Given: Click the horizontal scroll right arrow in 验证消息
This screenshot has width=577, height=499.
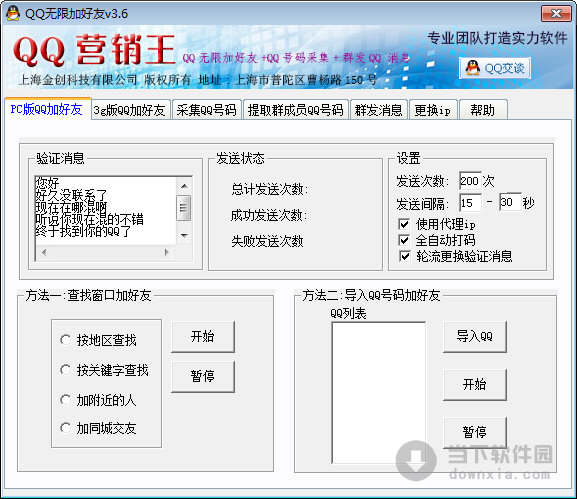Looking at the screenshot, I should point(167,252).
